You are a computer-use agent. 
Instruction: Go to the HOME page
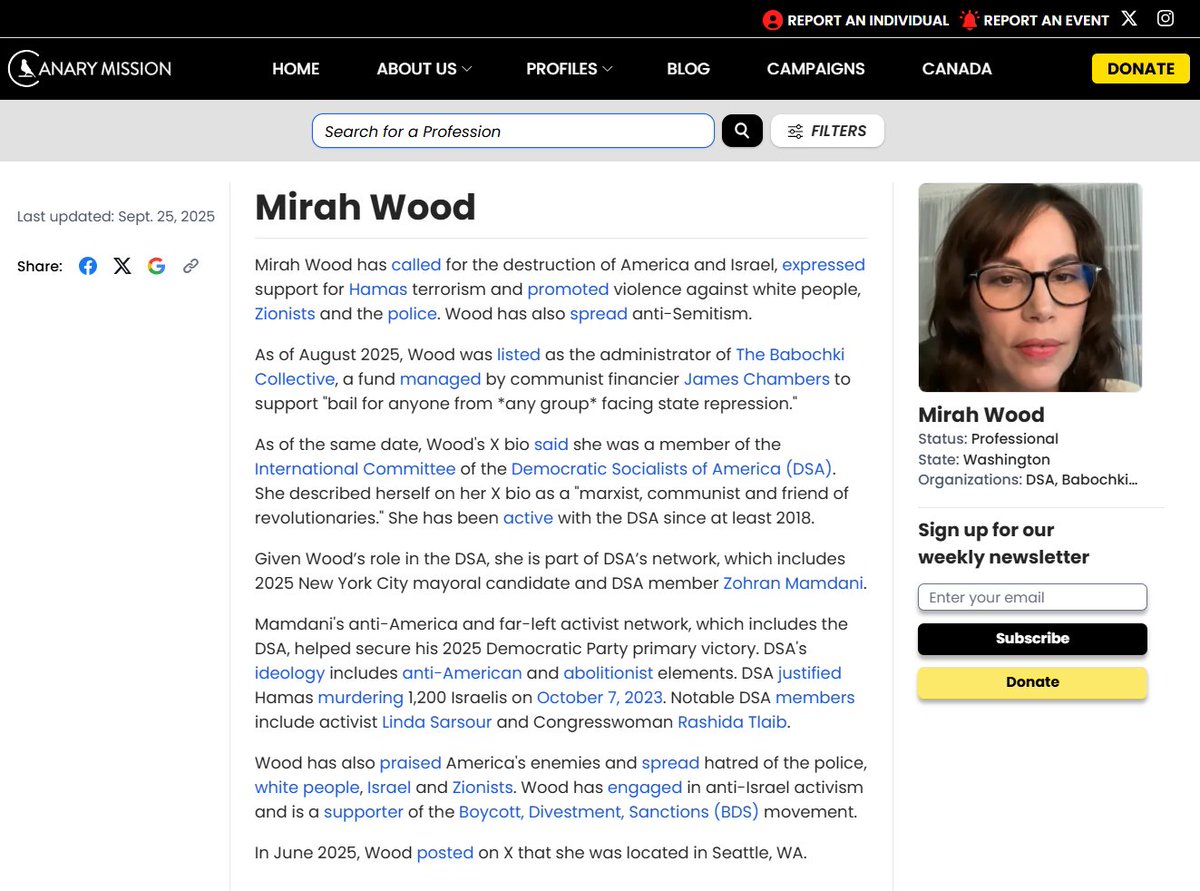click(x=296, y=69)
